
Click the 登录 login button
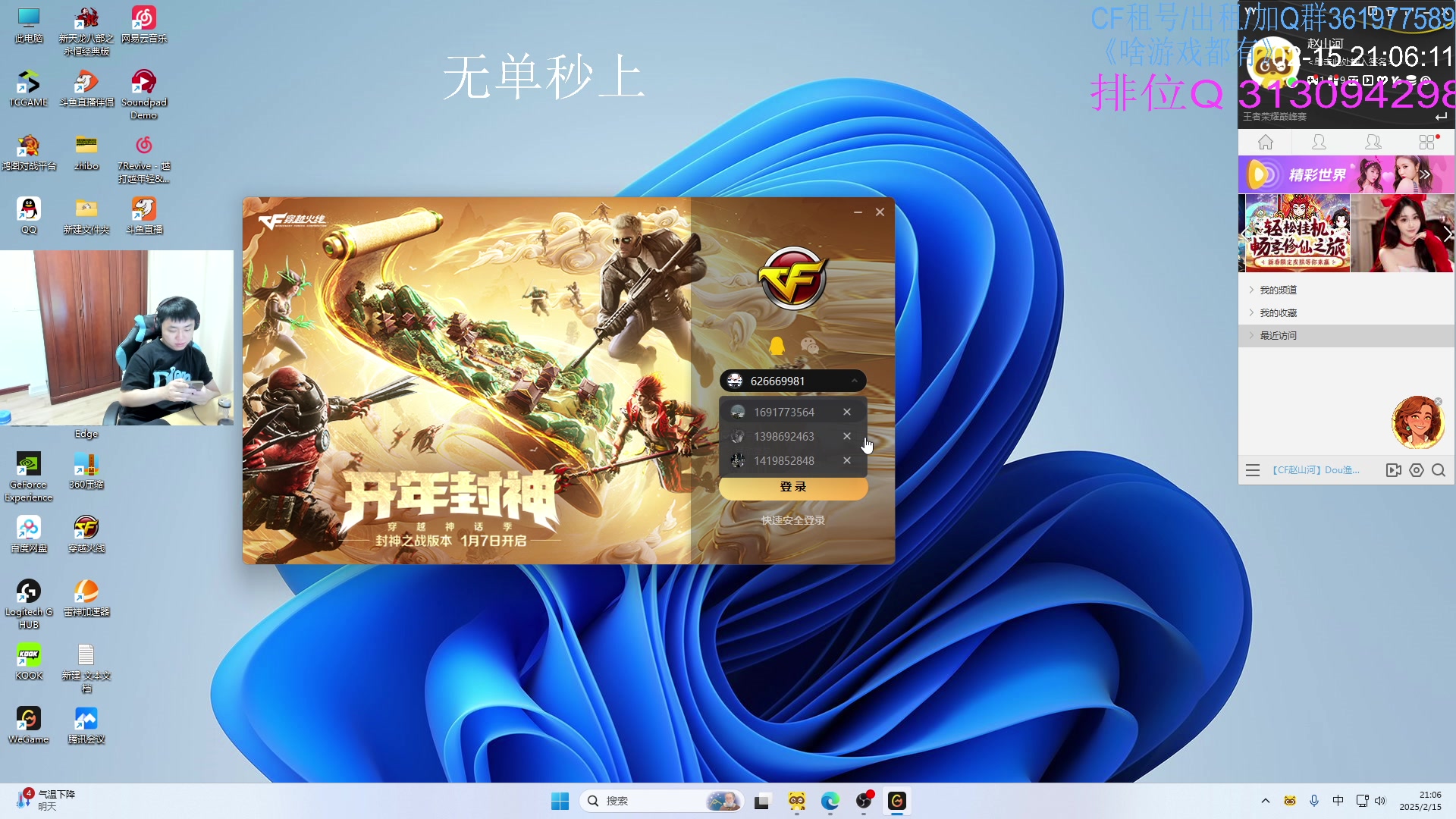[793, 487]
